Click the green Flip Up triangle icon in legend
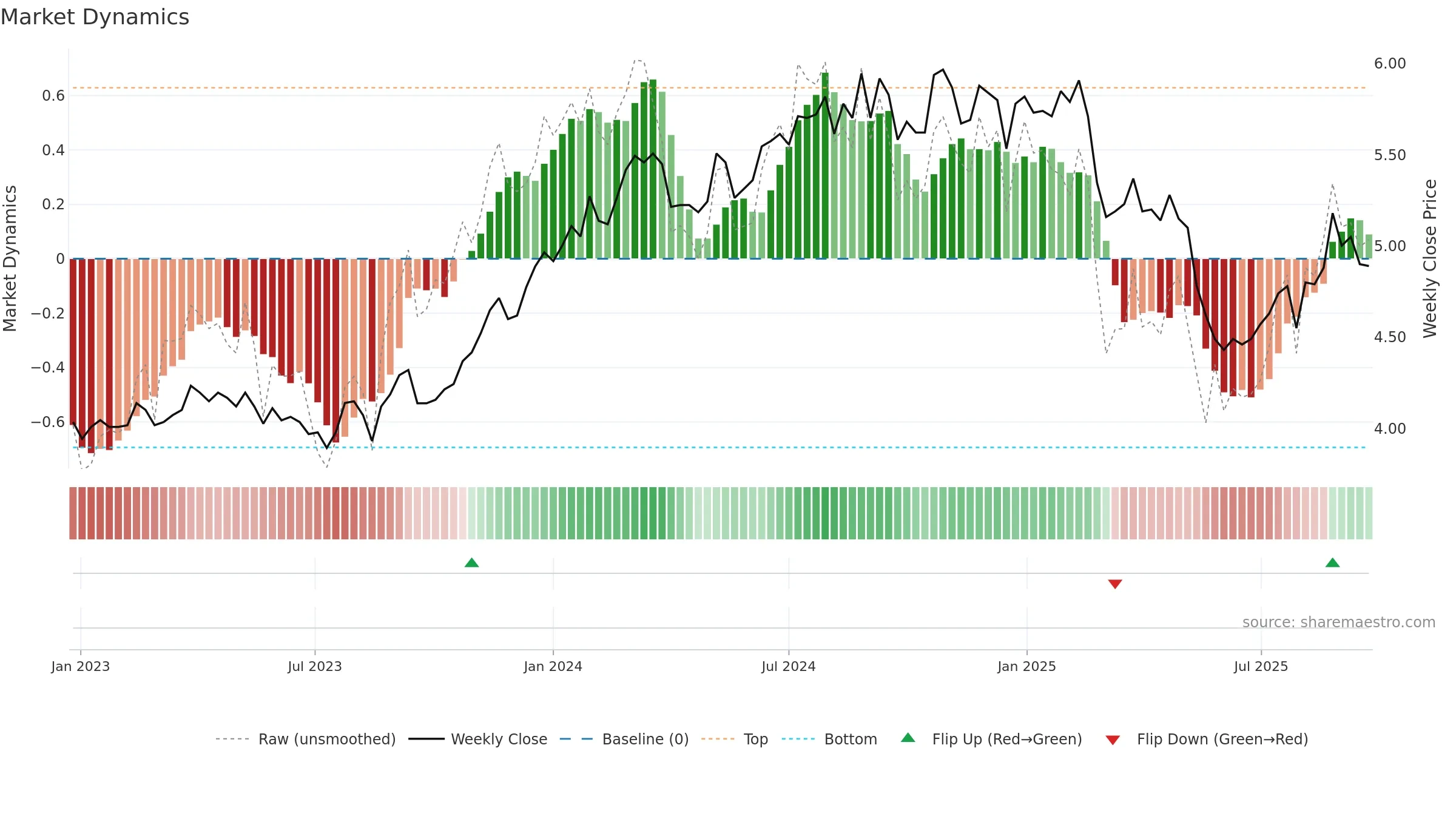This screenshot has height=819, width=1456. (x=908, y=738)
